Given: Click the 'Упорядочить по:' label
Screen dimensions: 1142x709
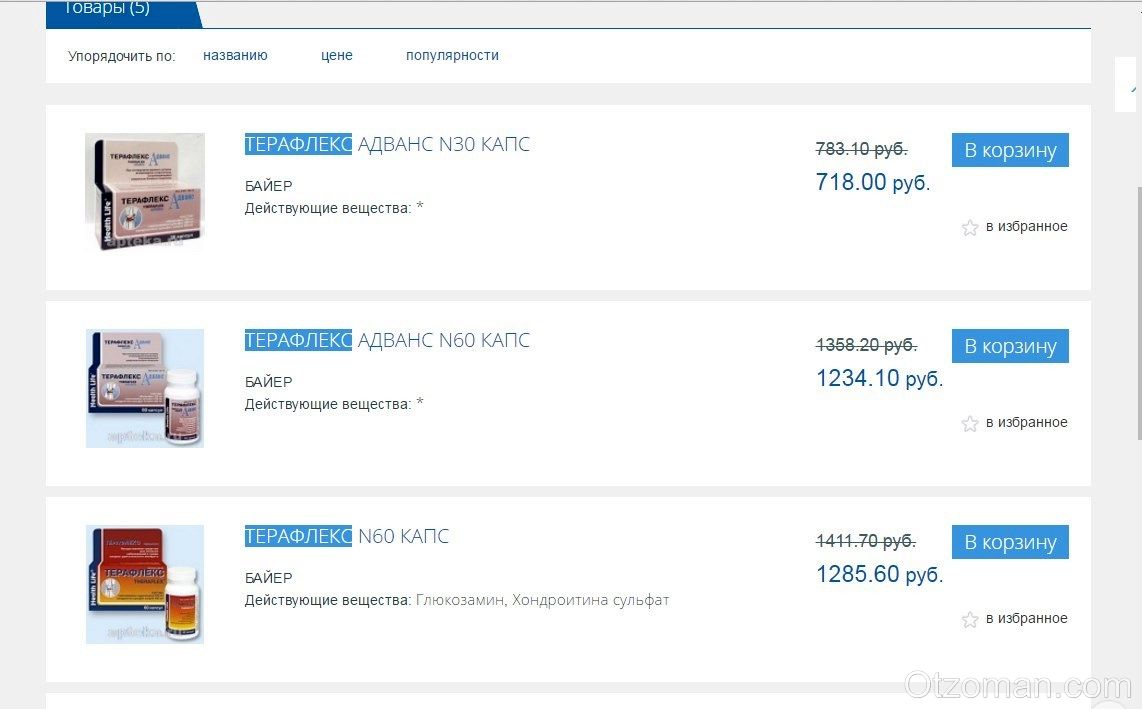Looking at the screenshot, I should (x=122, y=56).
